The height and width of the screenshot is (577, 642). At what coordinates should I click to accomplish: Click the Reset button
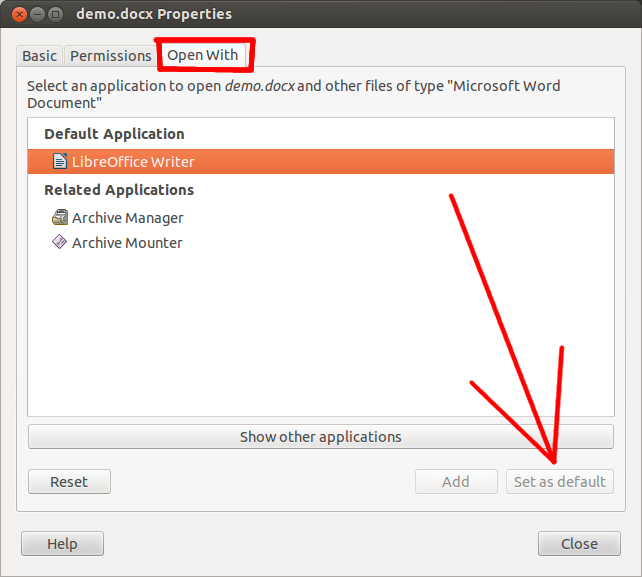69,482
